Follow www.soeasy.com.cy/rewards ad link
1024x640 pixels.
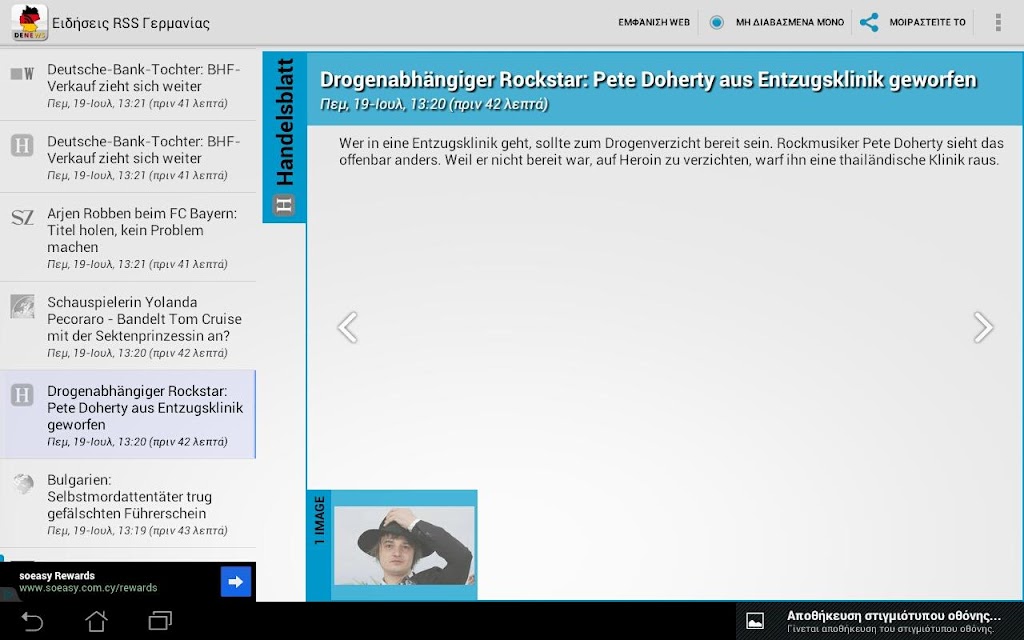pos(88,588)
